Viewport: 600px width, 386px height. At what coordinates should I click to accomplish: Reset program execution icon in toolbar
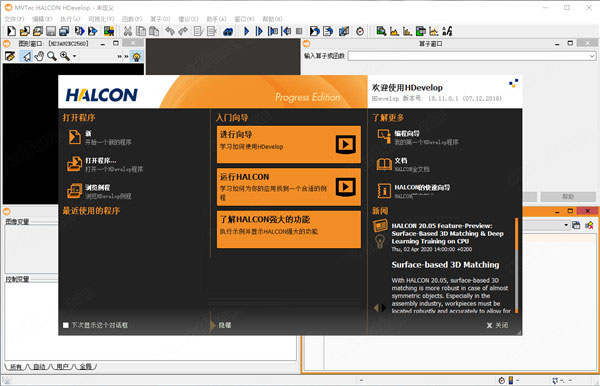(x=315, y=31)
